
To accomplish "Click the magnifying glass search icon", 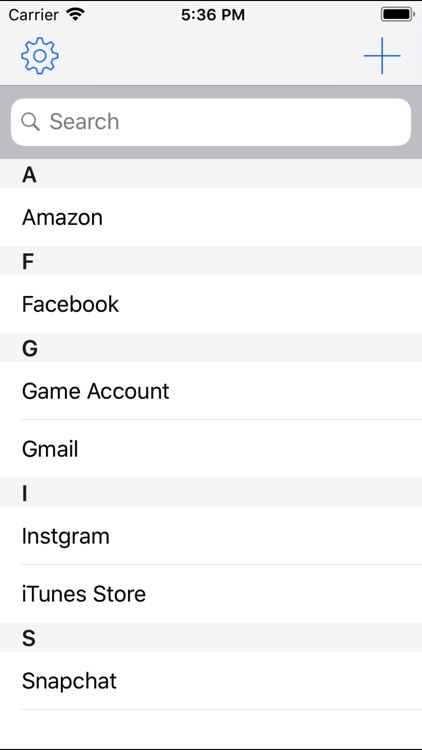I will tap(30, 122).
